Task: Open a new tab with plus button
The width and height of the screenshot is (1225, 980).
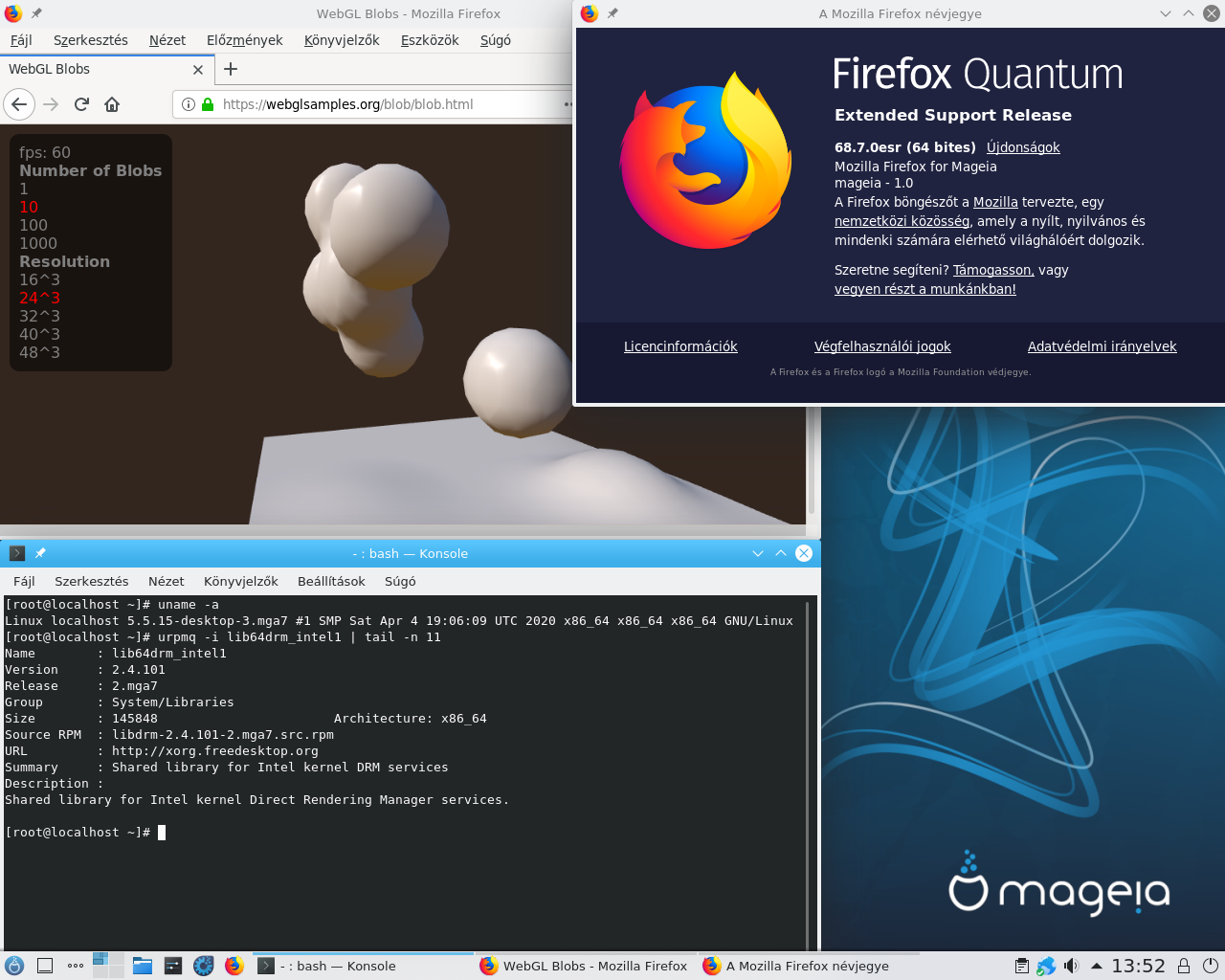Action: click(x=231, y=69)
